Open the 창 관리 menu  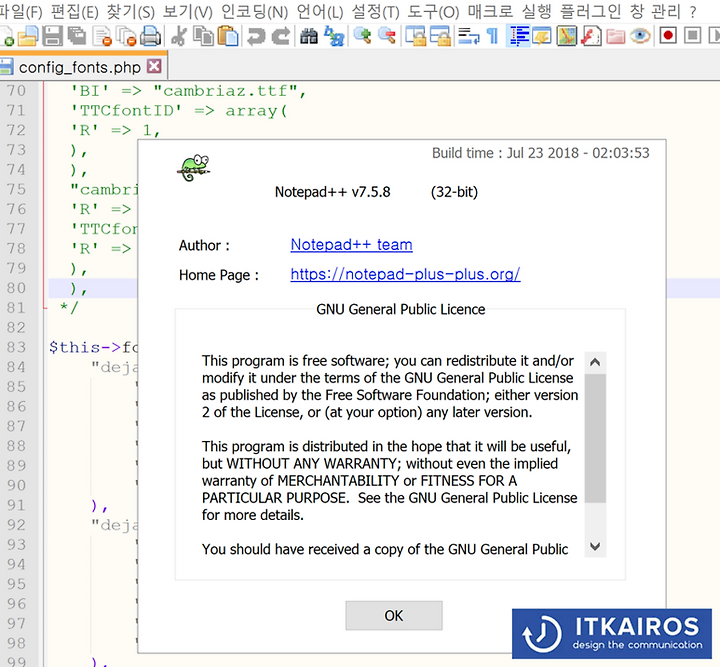pyautogui.click(x=655, y=11)
